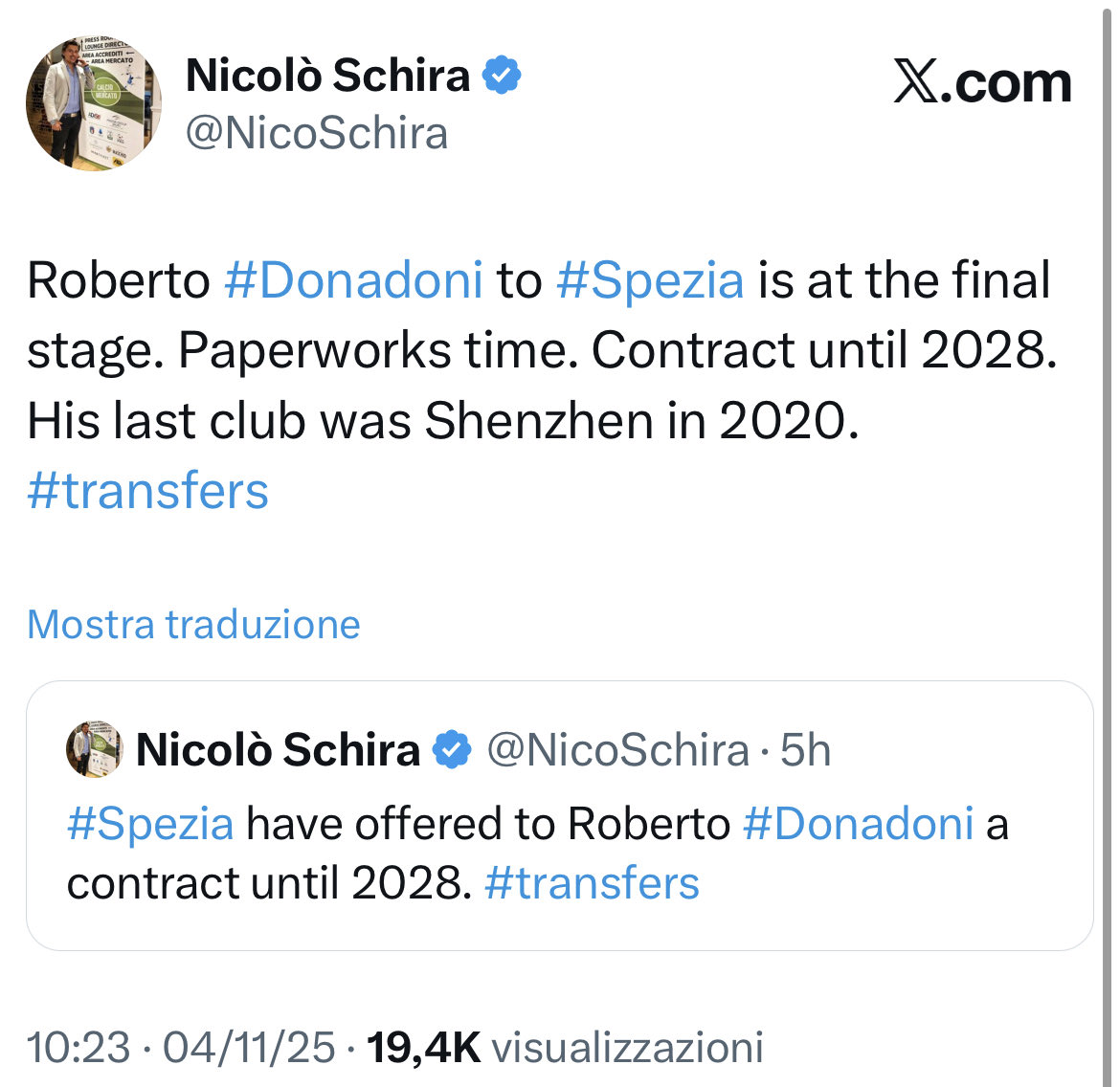The width and height of the screenshot is (1120, 1087).
Task: Open #Donadoni hashtag in the main tweet
Action: (353, 280)
